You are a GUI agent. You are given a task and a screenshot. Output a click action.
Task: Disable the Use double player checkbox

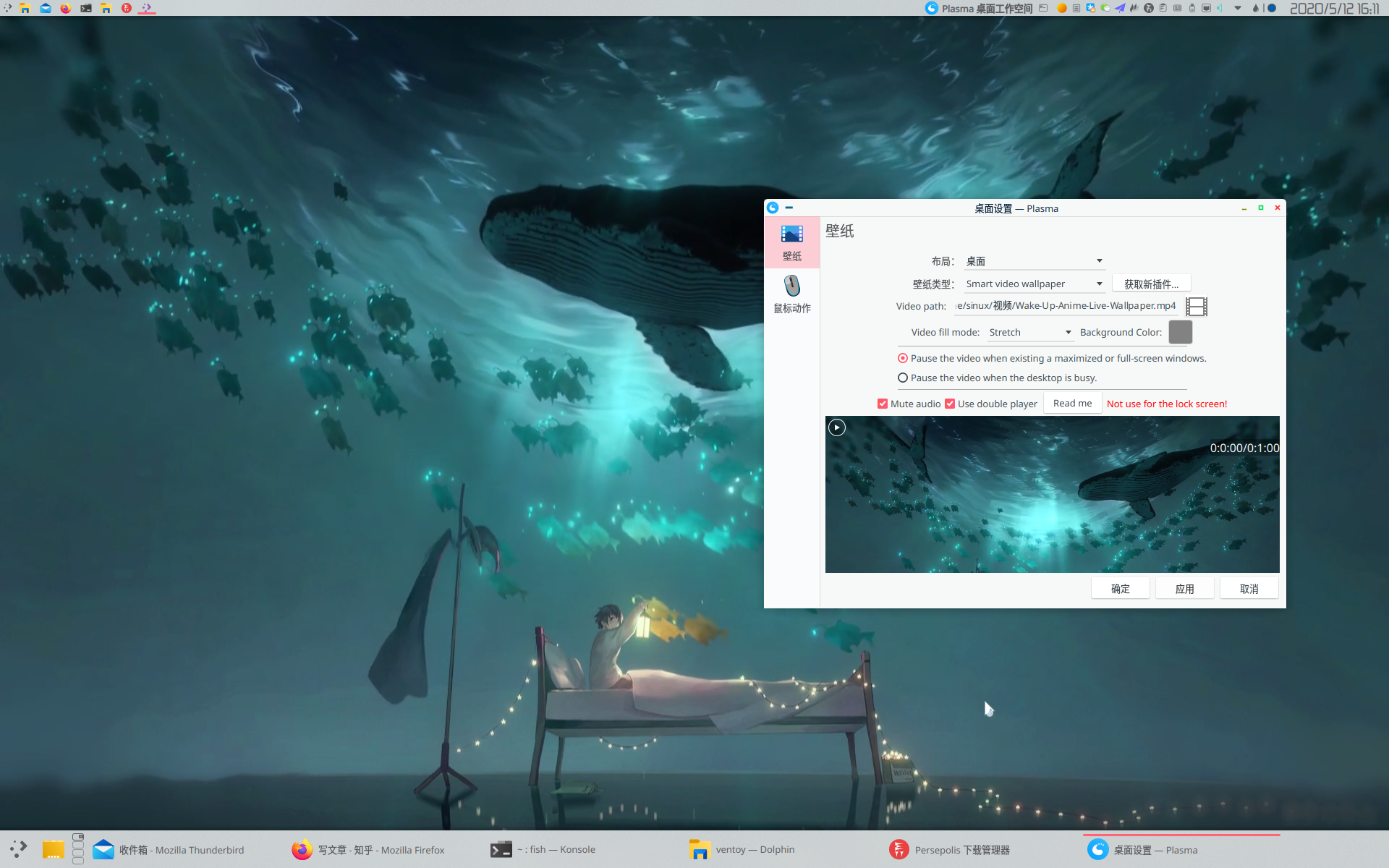click(x=950, y=404)
